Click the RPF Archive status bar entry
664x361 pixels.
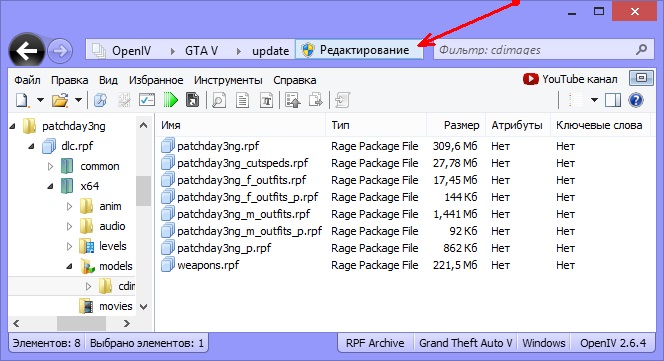375,343
